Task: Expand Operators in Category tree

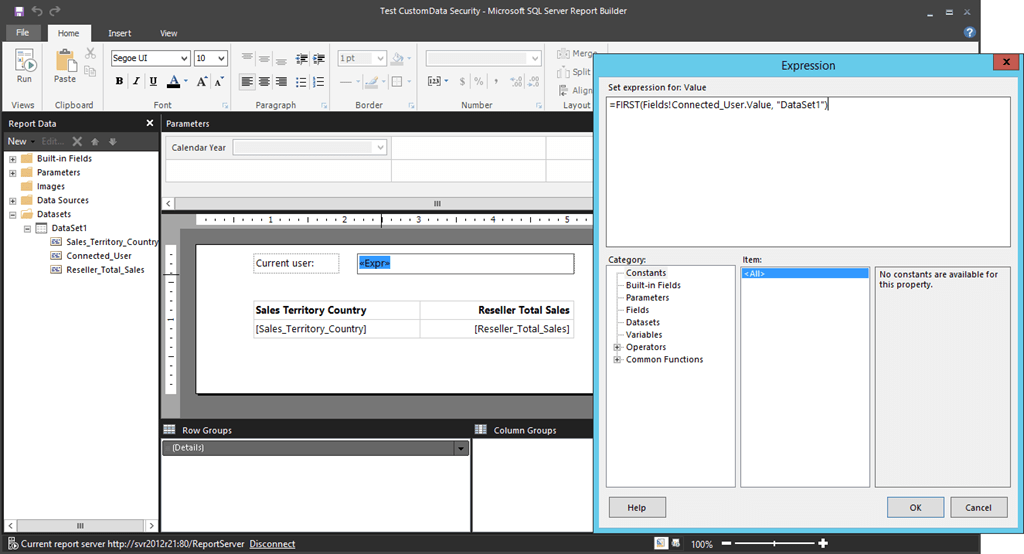Action: click(x=617, y=347)
